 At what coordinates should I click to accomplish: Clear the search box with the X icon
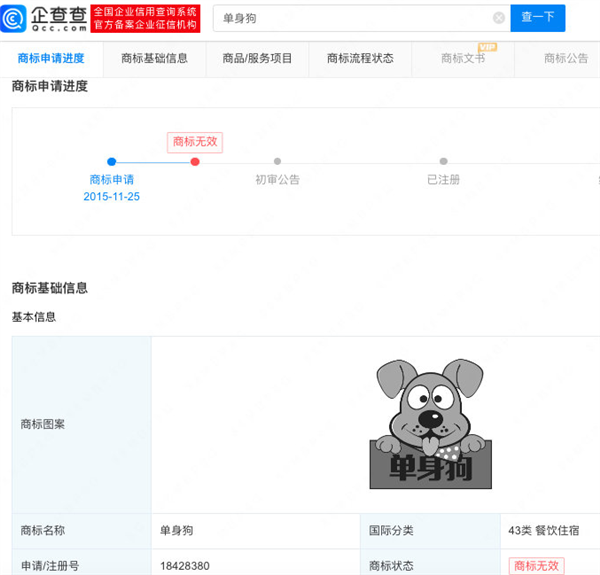click(498, 18)
